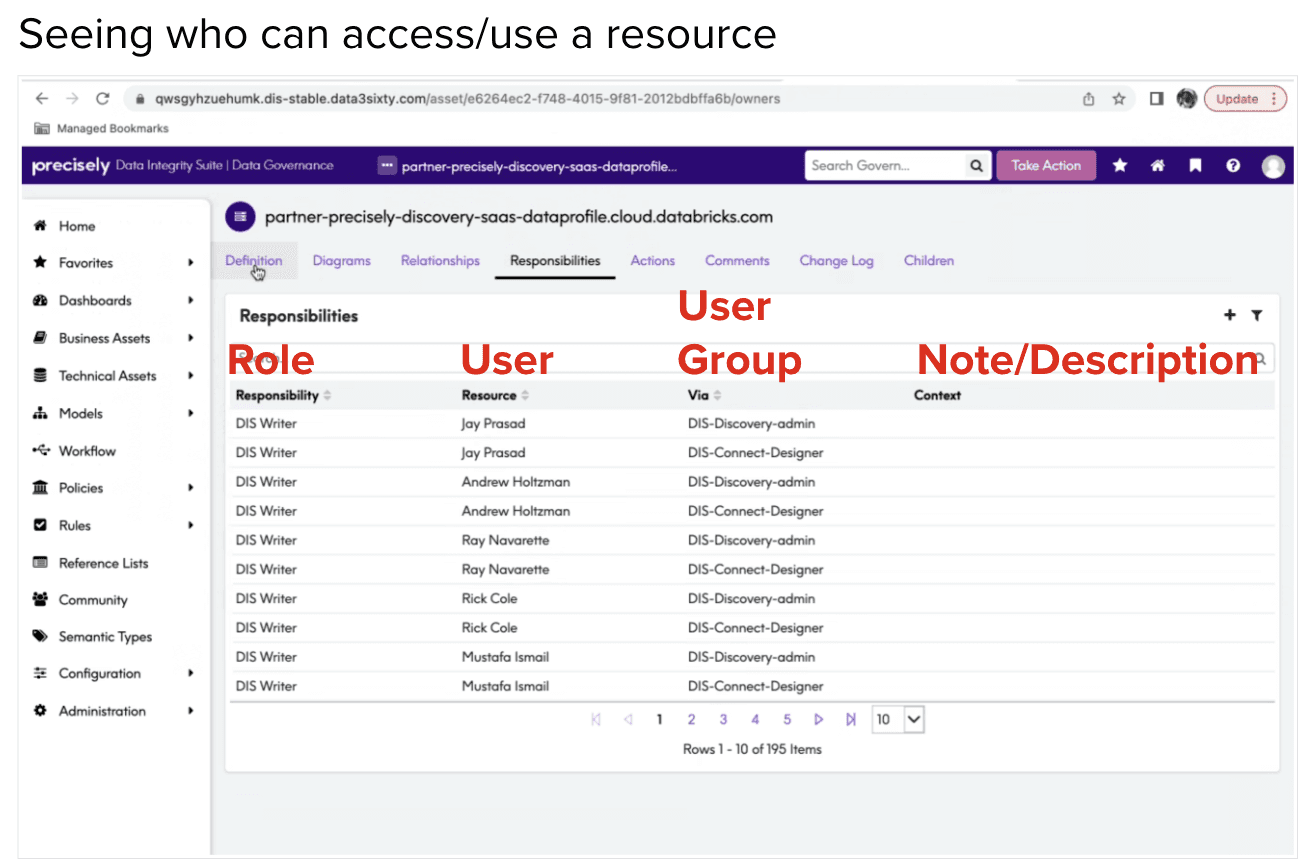Go to page 5 of the results
The width and height of the screenshot is (1304, 862).
[x=787, y=719]
